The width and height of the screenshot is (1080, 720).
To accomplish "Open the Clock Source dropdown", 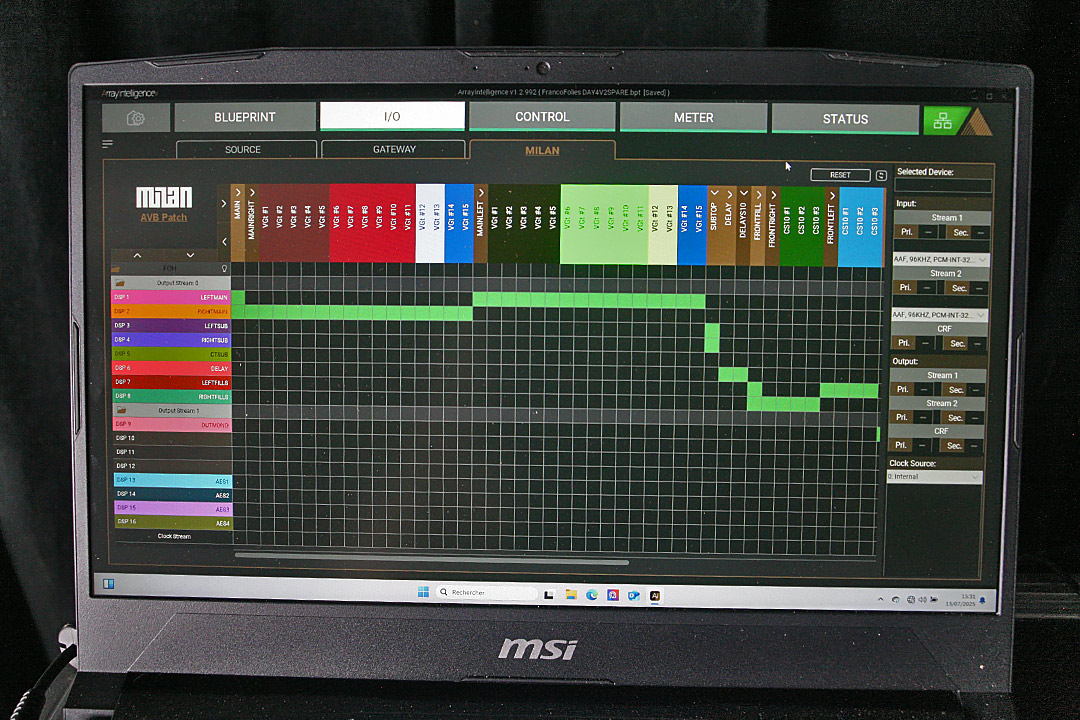I will (x=934, y=476).
